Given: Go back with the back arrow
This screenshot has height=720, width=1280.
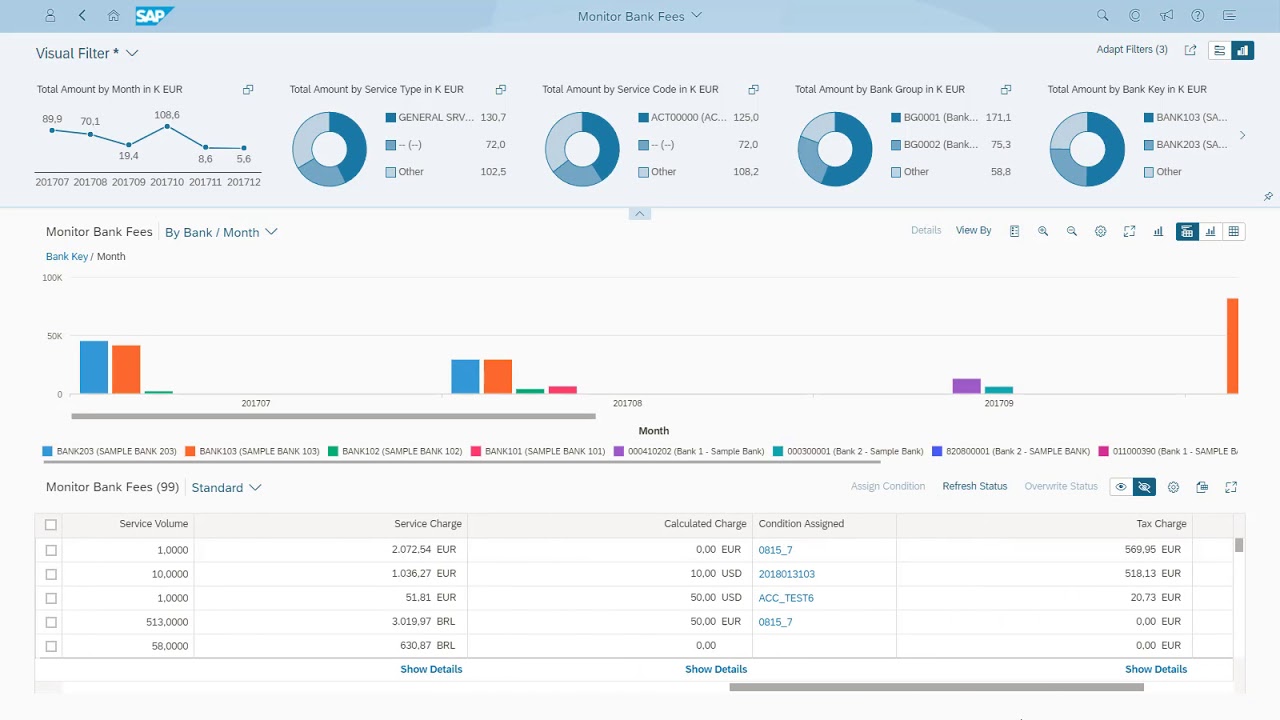Looking at the screenshot, I should (82, 16).
